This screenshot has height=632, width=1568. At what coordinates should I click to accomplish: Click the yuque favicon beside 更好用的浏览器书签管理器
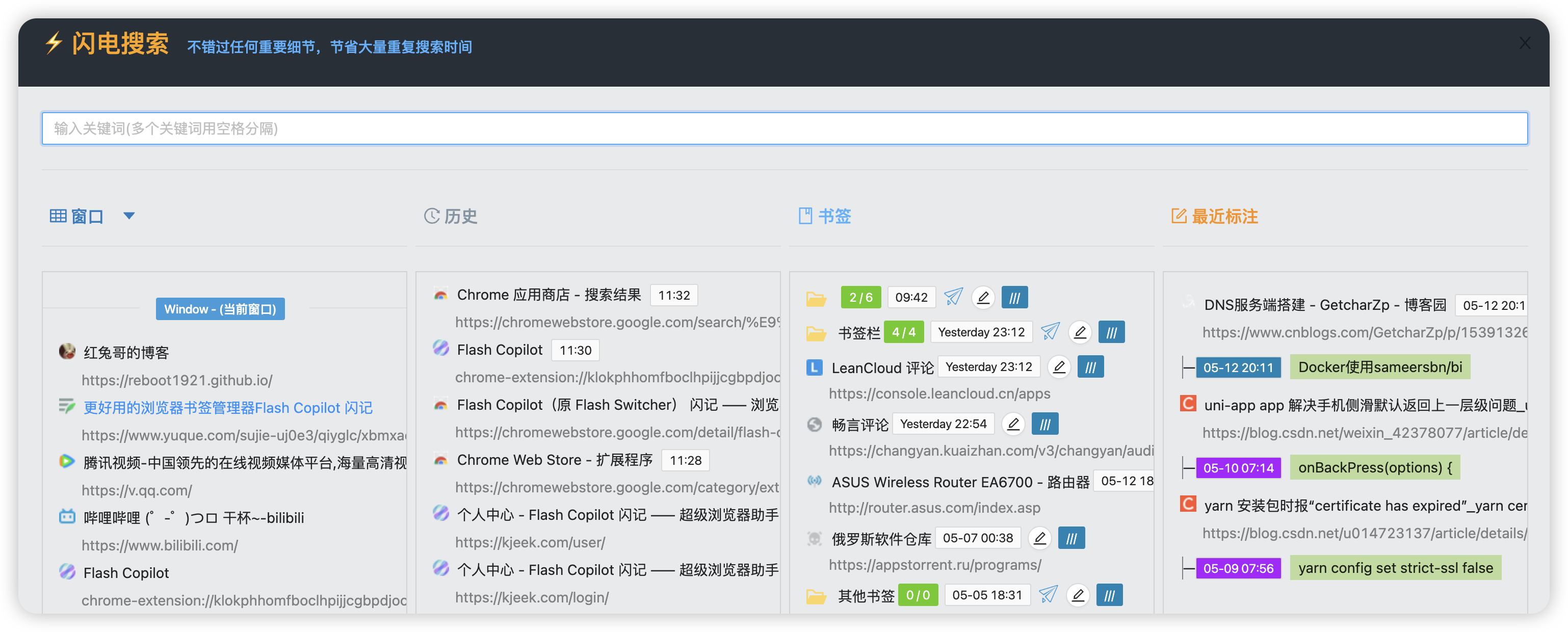click(x=67, y=406)
